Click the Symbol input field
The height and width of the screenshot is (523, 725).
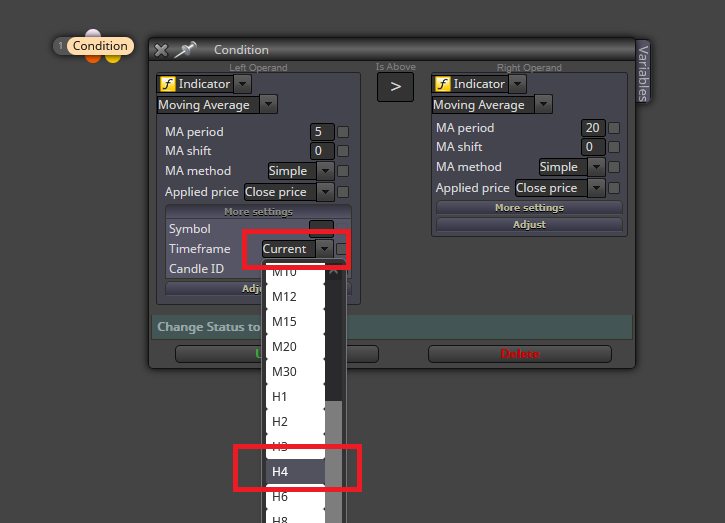(321, 228)
